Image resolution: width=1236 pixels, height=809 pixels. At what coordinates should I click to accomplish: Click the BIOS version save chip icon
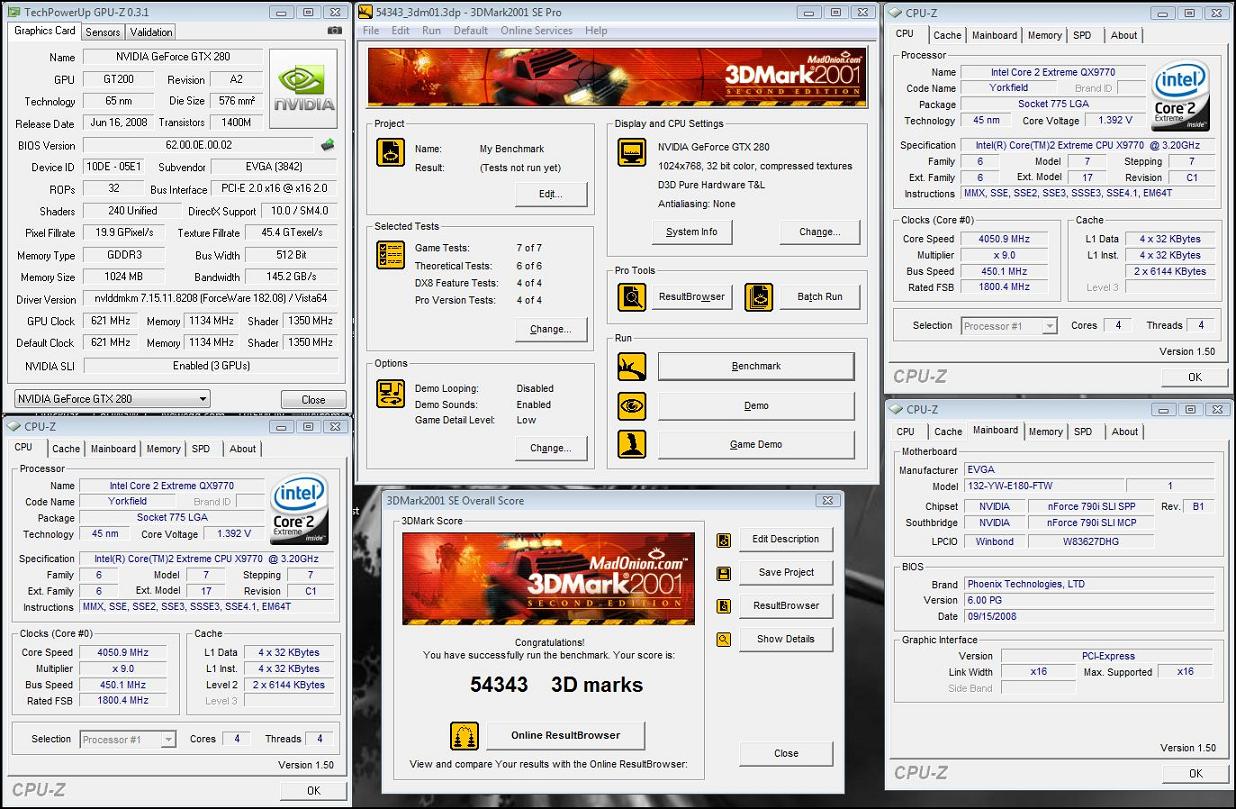(x=326, y=145)
